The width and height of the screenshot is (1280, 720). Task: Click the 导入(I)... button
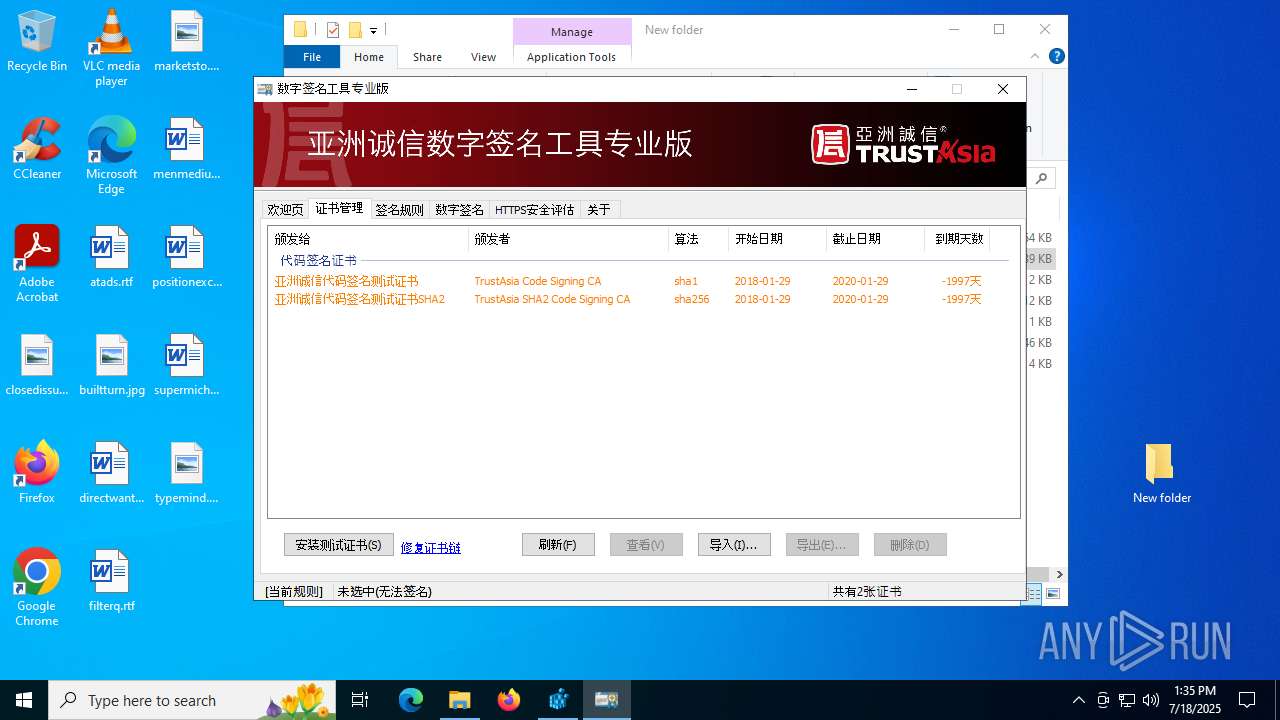(x=734, y=545)
